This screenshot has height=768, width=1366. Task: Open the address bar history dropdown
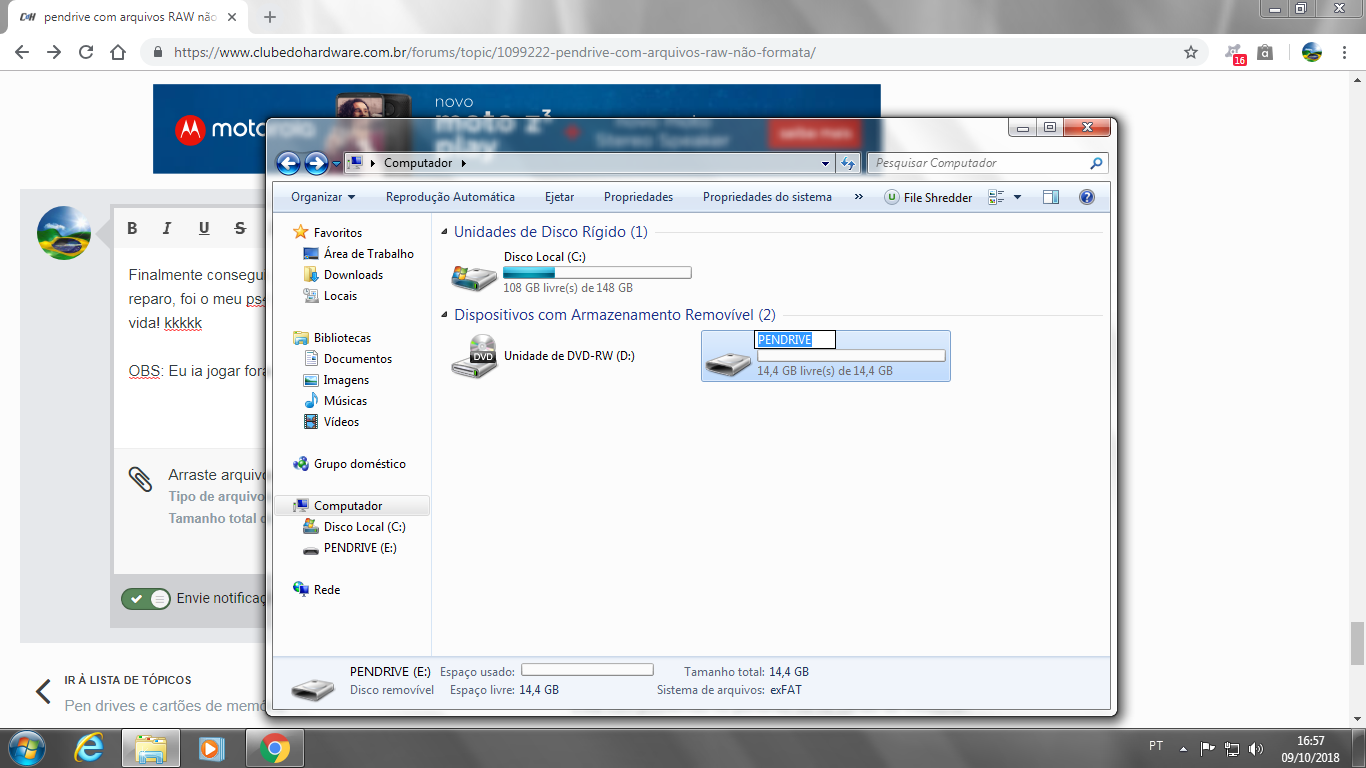[x=825, y=163]
